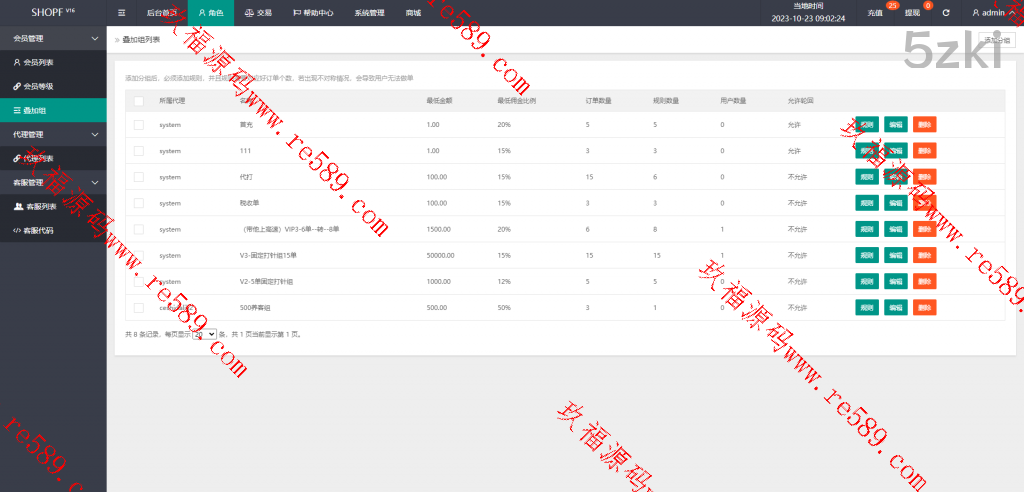1024x492 pixels.
Task: Click the 添加分组 button
Action: tap(996, 40)
